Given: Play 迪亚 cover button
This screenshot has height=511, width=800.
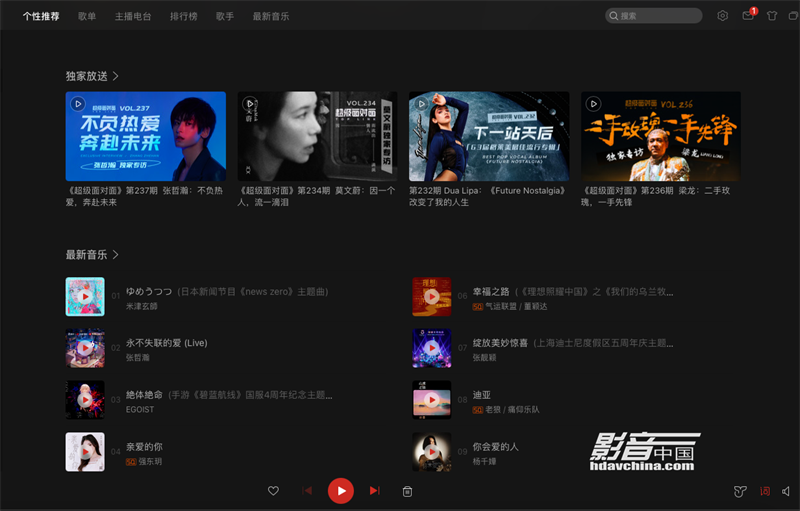Looking at the screenshot, I should click(x=432, y=400).
